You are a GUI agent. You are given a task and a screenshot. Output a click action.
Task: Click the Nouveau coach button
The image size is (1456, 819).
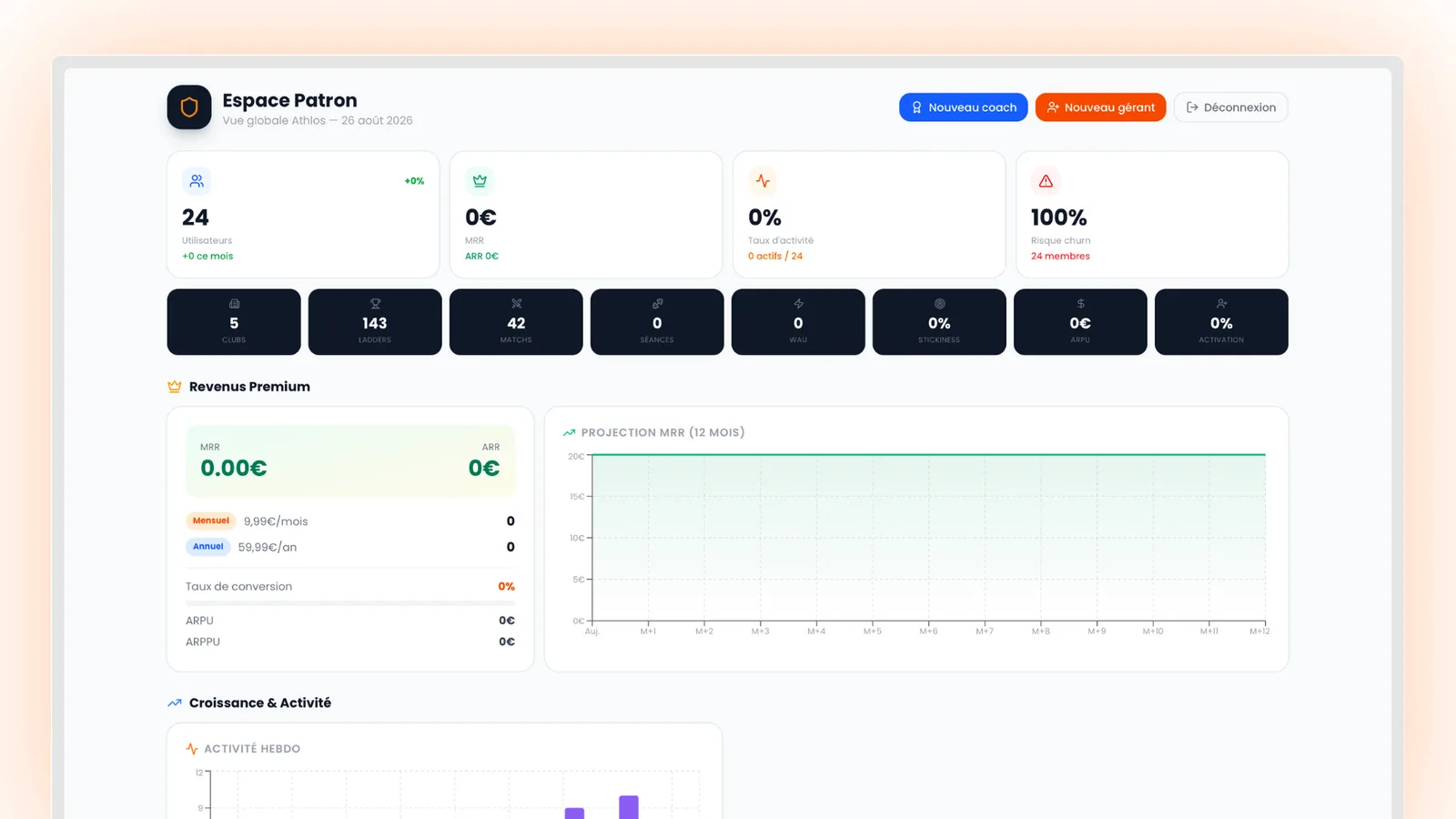(x=963, y=107)
